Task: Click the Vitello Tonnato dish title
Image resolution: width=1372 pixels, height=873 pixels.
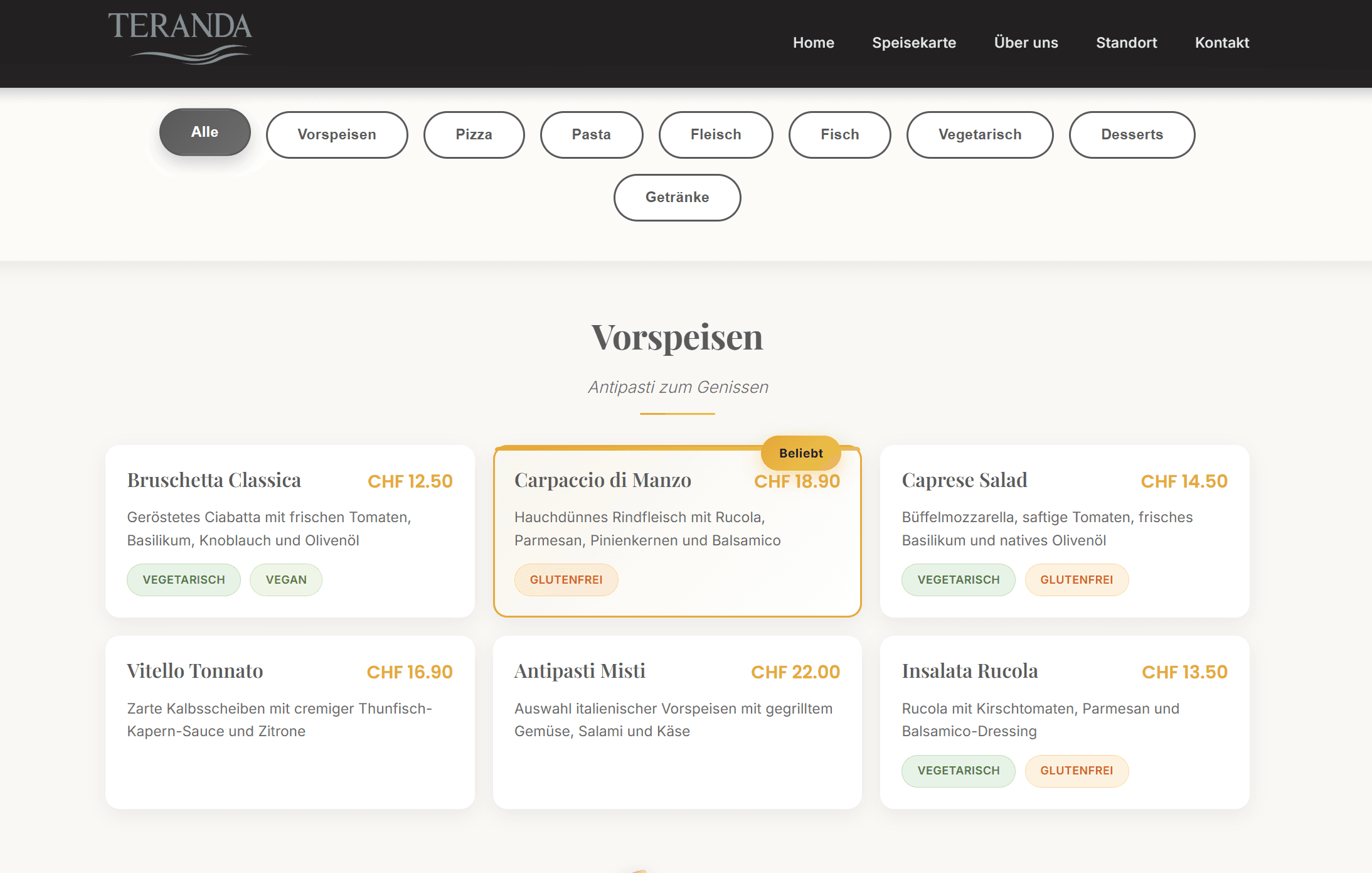Action: tap(194, 670)
